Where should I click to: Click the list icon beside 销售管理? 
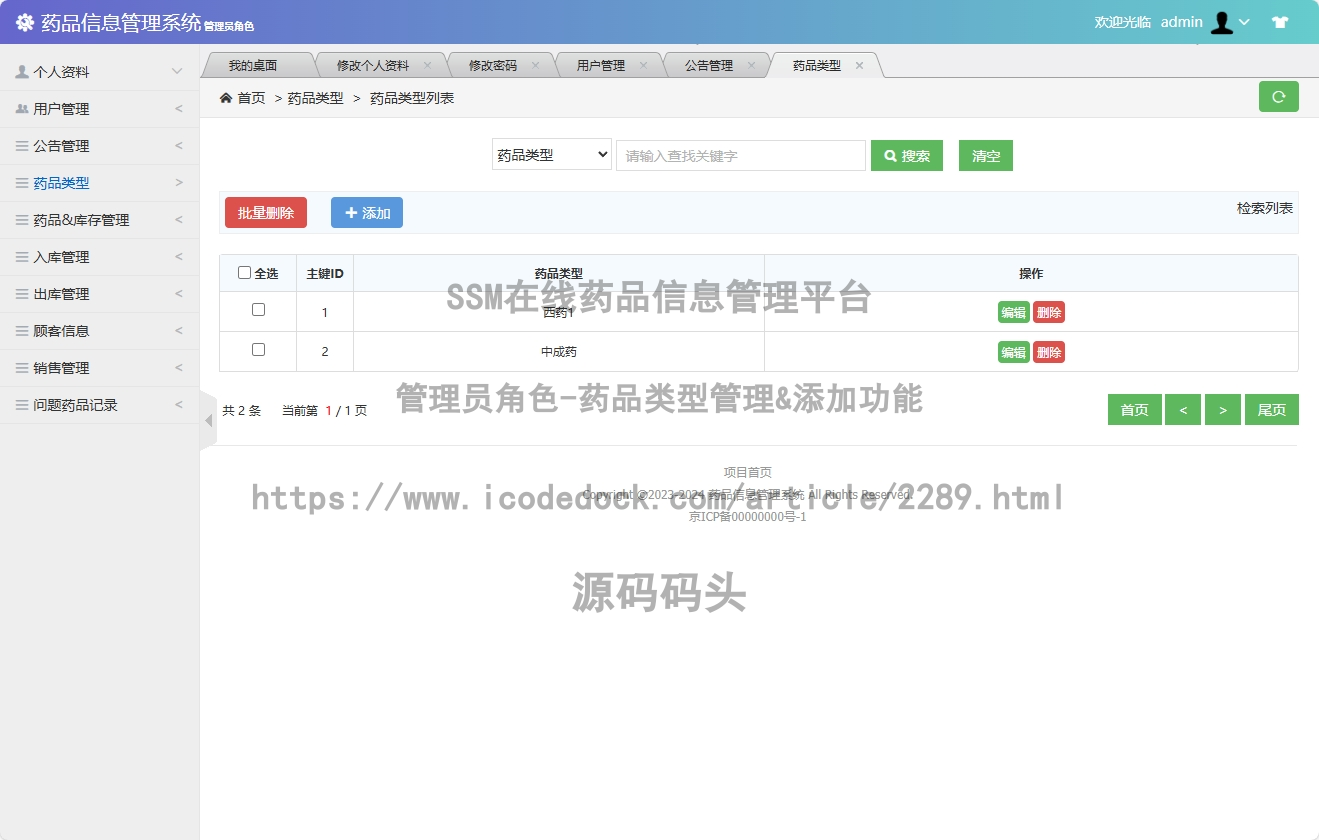point(22,368)
